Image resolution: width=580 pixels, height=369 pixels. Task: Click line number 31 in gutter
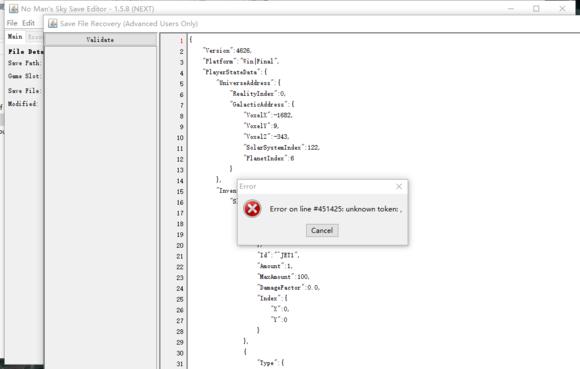click(180, 364)
